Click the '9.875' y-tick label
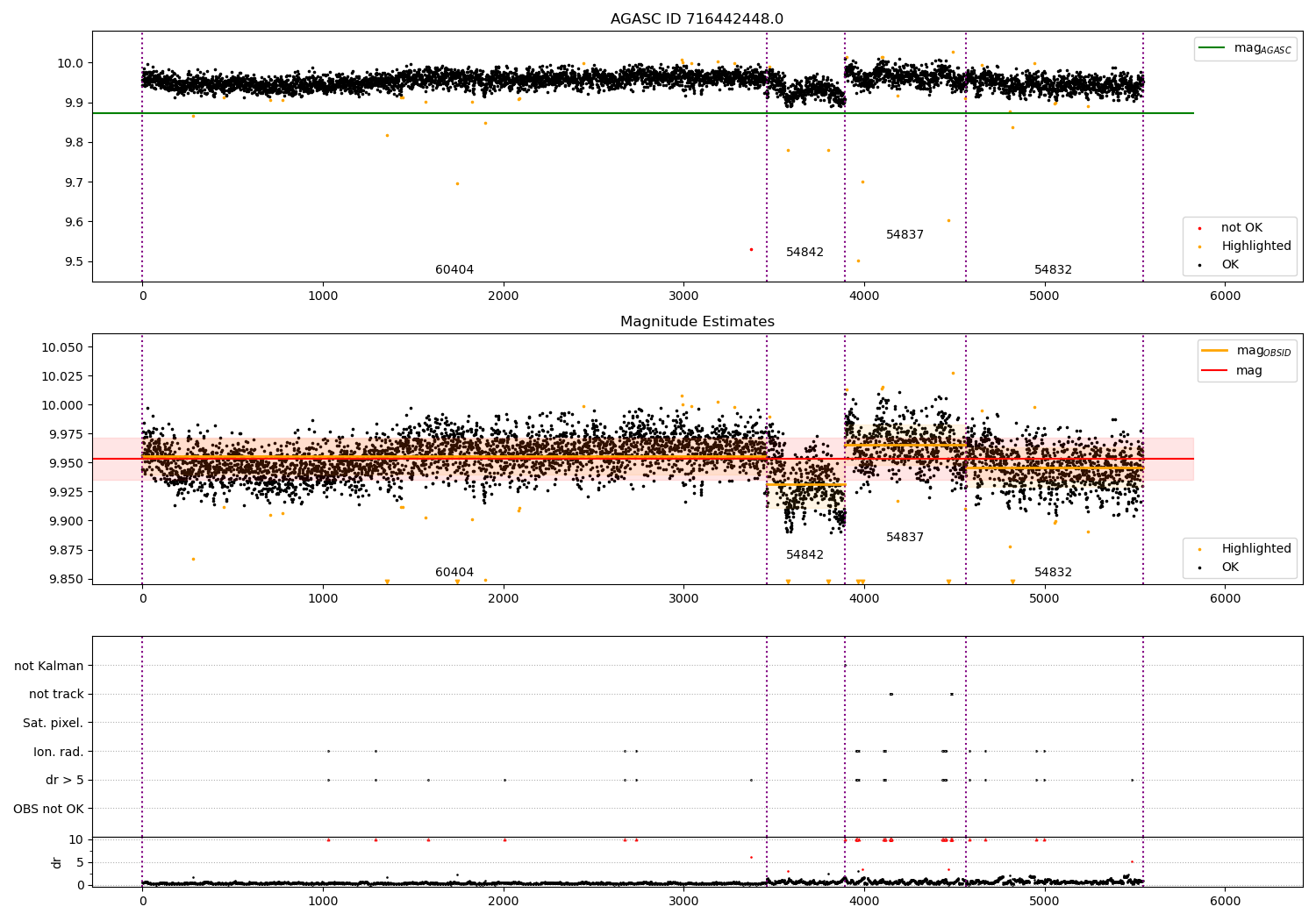1316x921 pixels. point(67,550)
